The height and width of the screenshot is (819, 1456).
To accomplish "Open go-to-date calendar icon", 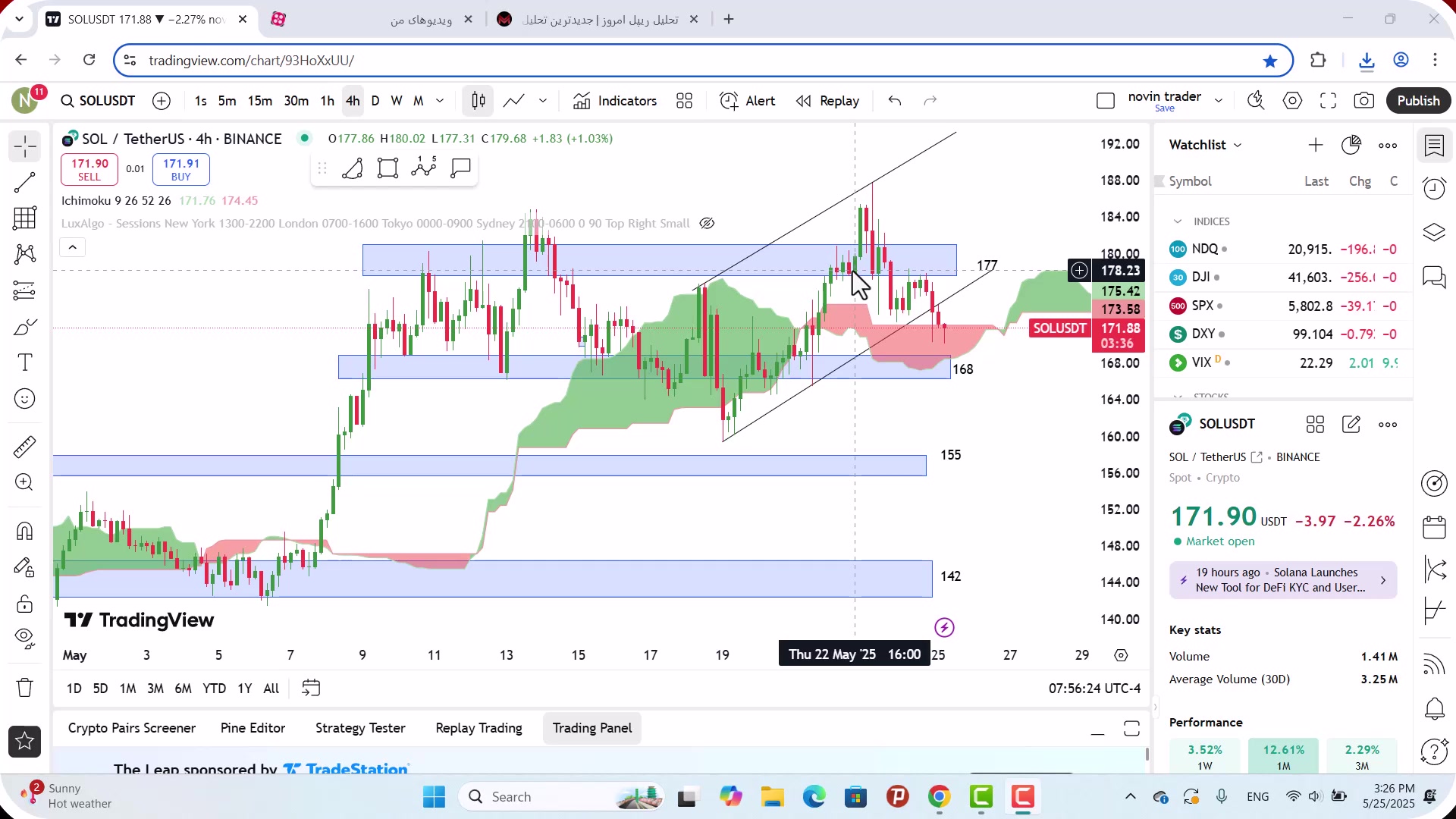I will point(311,688).
